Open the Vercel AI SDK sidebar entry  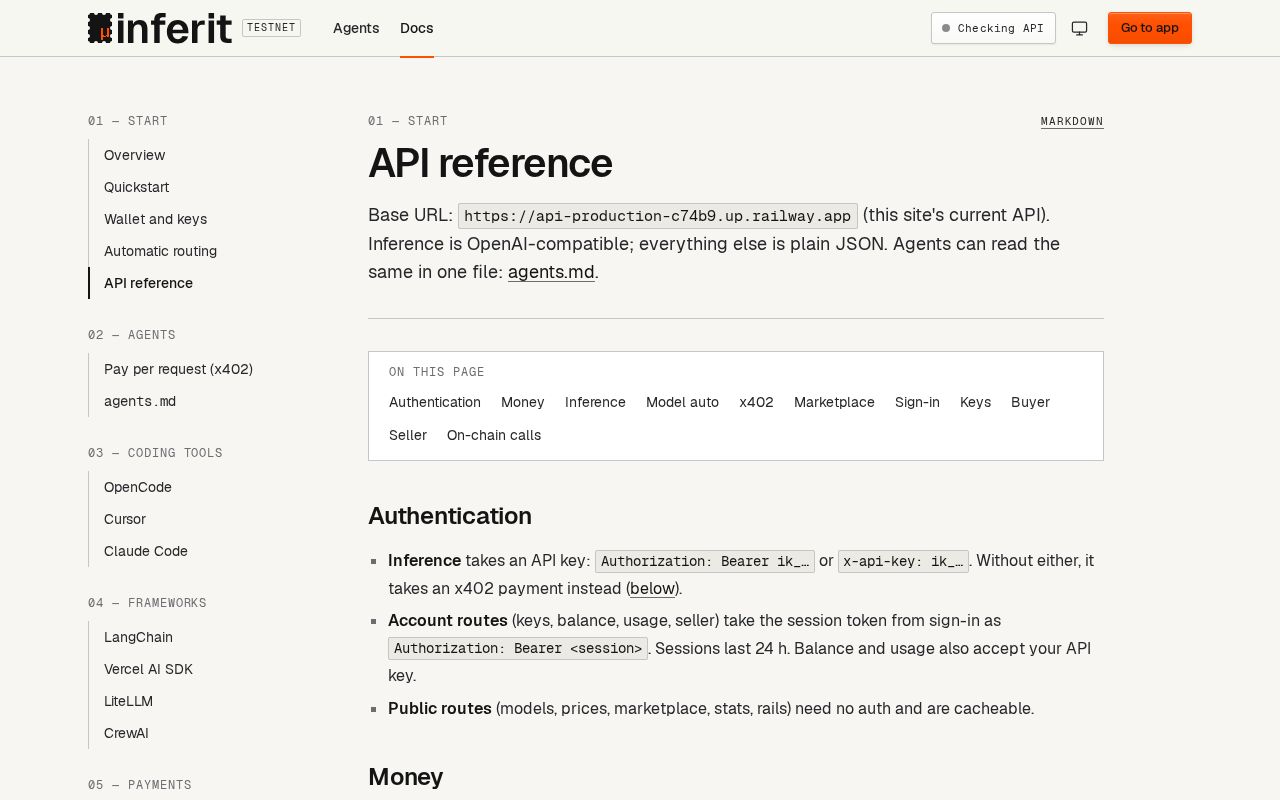click(148, 669)
